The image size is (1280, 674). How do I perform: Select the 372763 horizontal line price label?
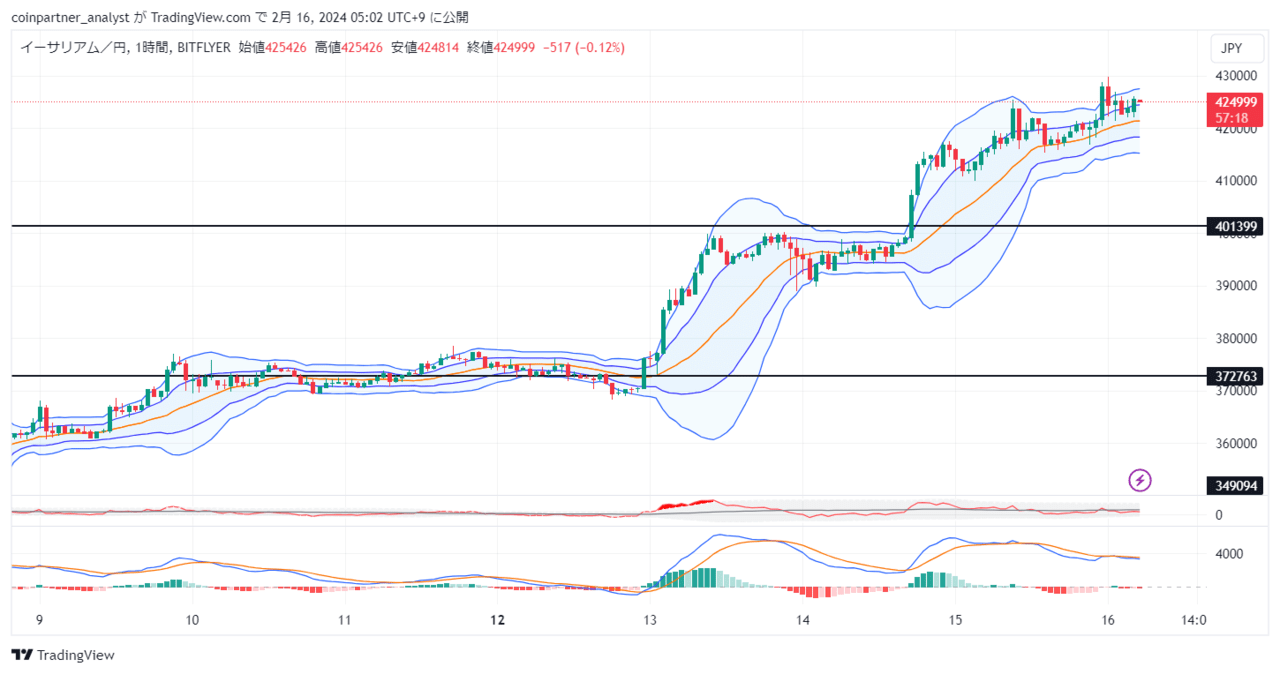tap(1235, 376)
